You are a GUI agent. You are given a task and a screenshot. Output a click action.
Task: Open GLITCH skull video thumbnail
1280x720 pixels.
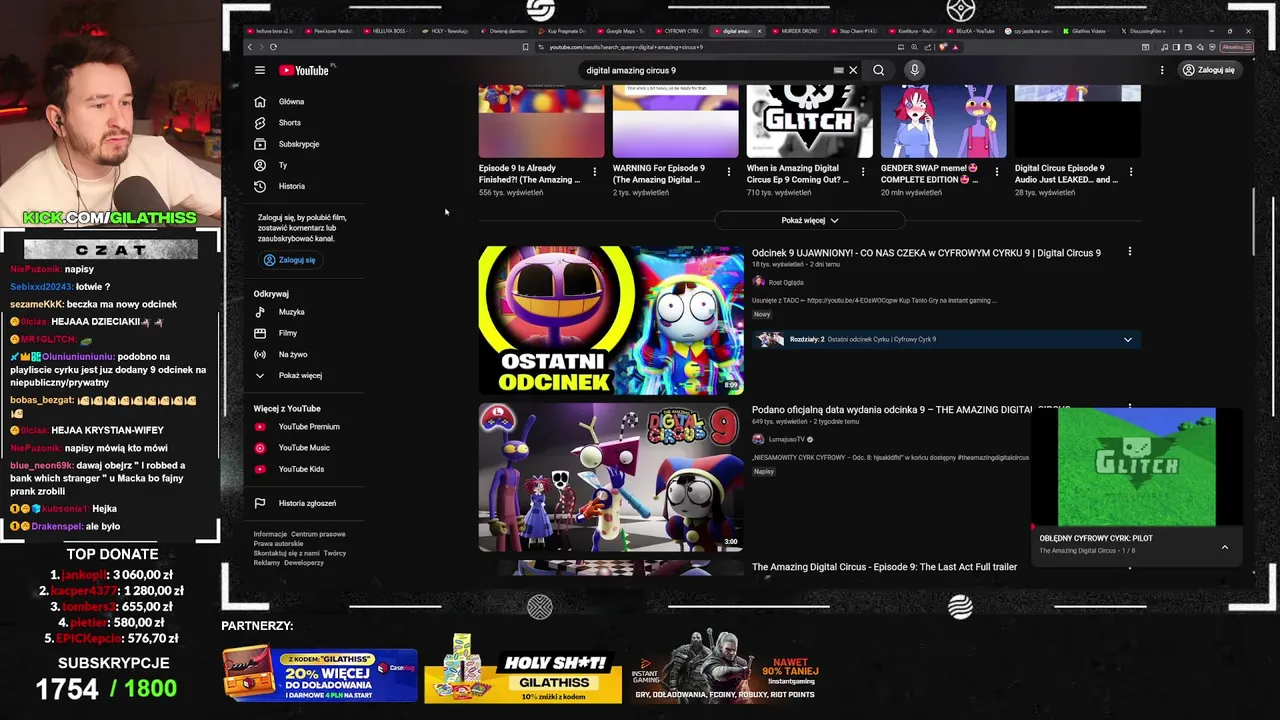[809, 121]
